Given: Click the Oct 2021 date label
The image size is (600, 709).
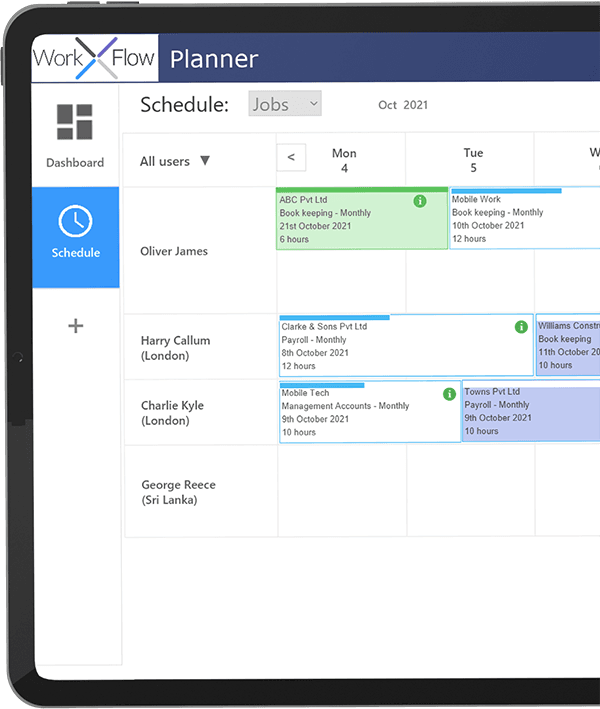Looking at the screenshot, I should pyautogui.click(x=403, y=105).
